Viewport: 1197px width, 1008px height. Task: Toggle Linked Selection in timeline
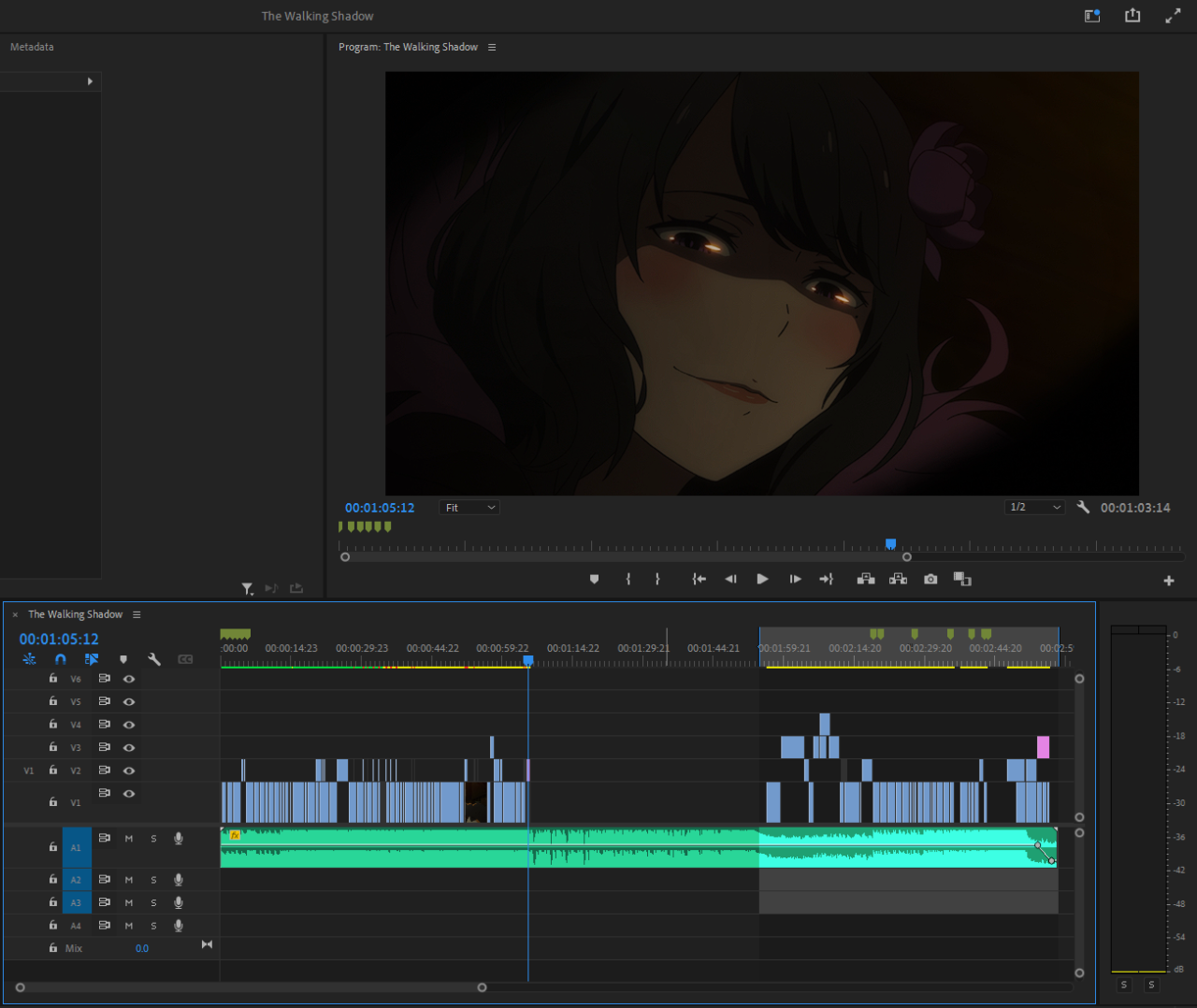92,659
